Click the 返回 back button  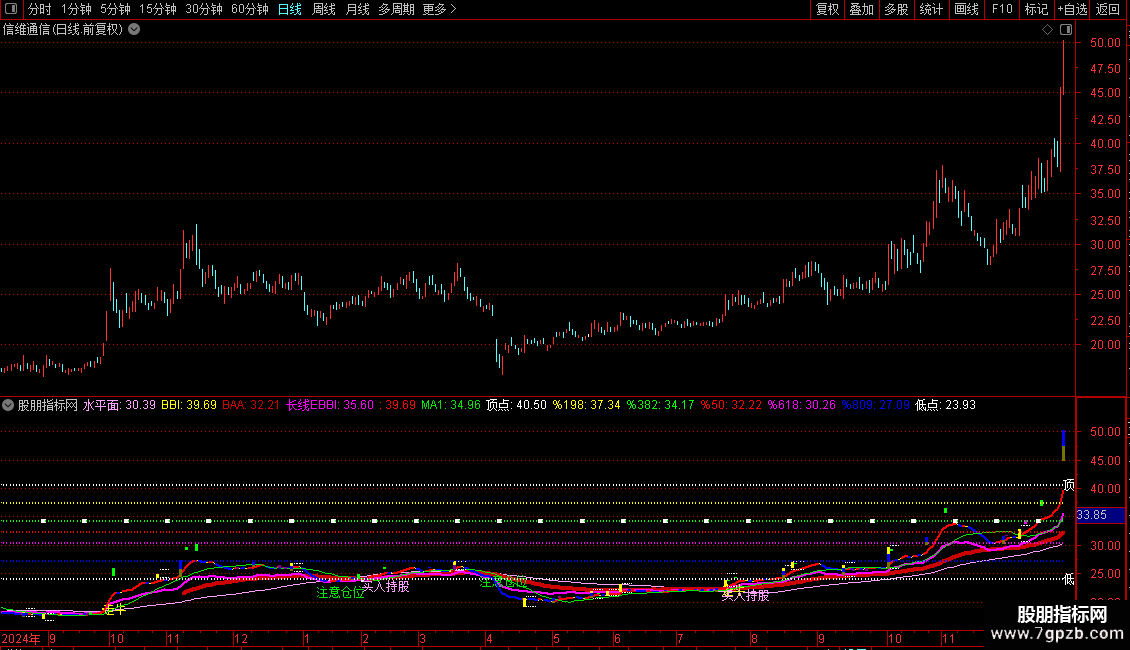click(1108, 10)
